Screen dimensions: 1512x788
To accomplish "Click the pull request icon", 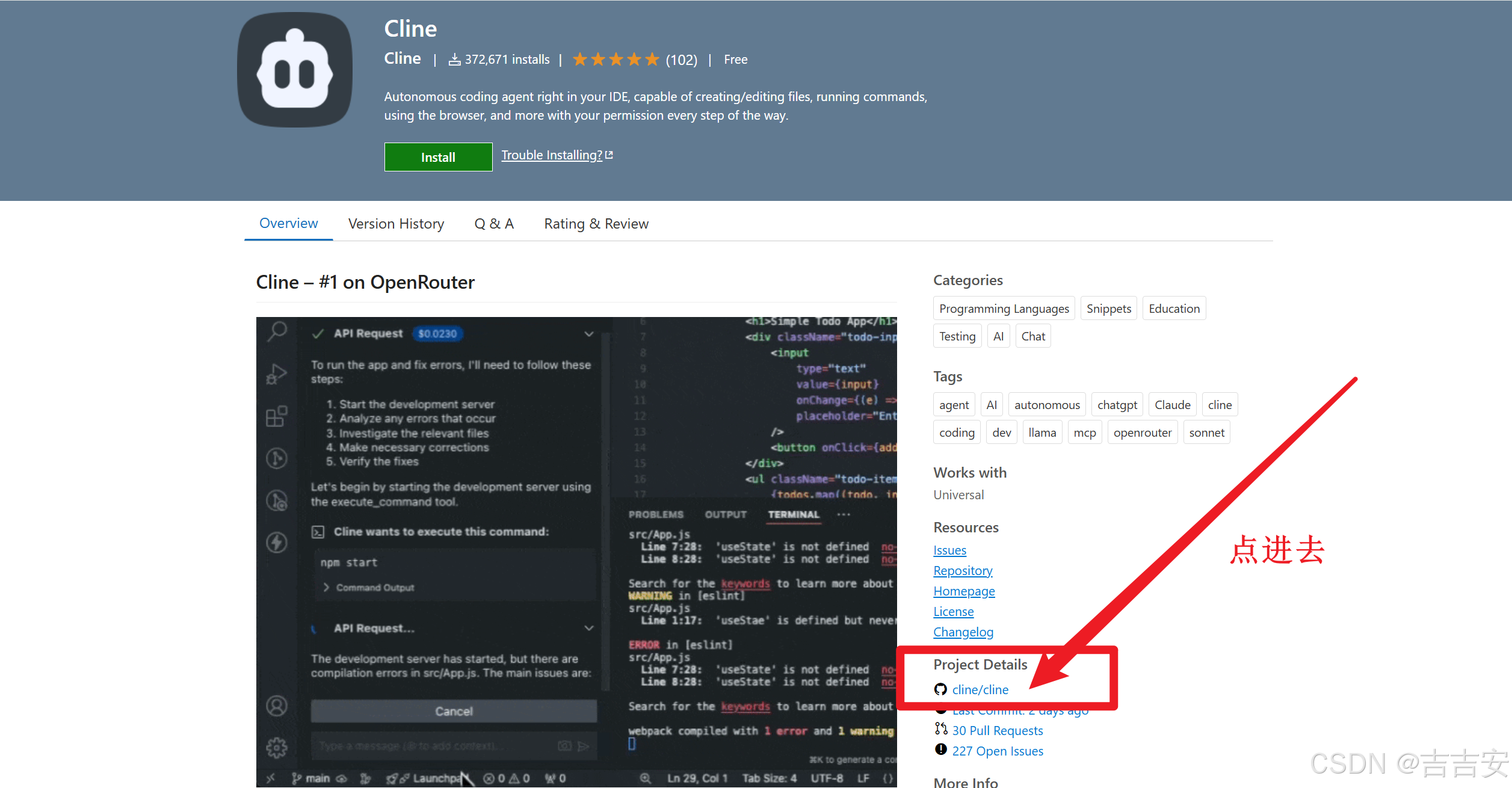I will (941, 729).
